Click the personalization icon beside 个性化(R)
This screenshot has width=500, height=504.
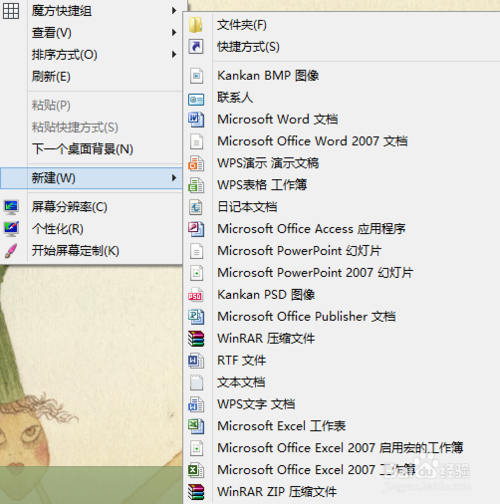(11, 229)
